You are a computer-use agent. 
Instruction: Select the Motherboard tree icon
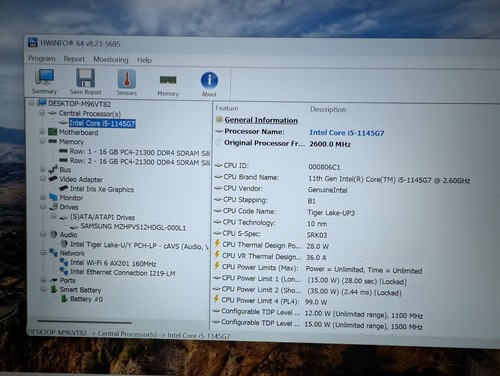pos(53,132)
